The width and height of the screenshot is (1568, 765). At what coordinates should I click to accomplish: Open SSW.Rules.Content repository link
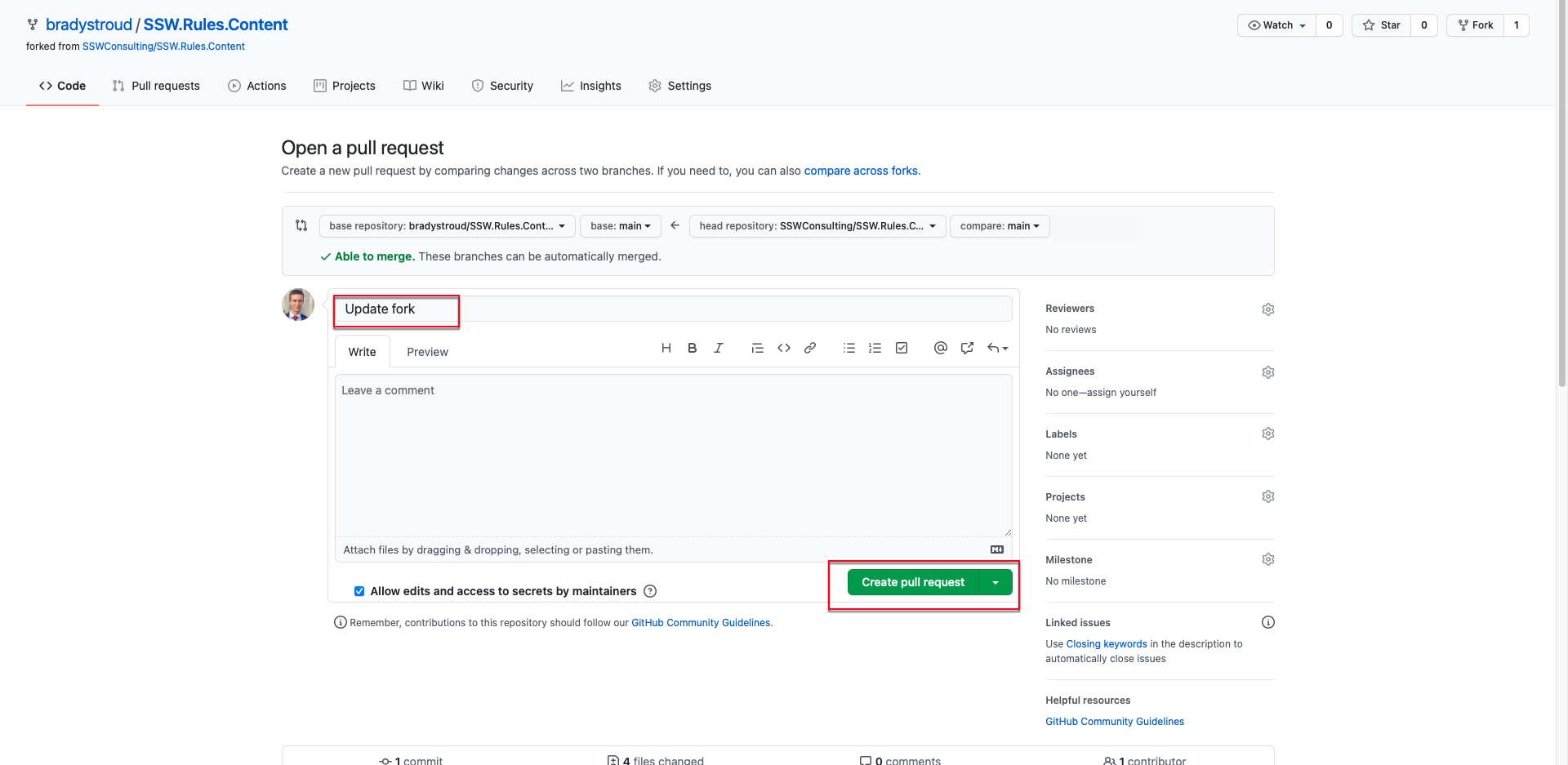(216, 24)
